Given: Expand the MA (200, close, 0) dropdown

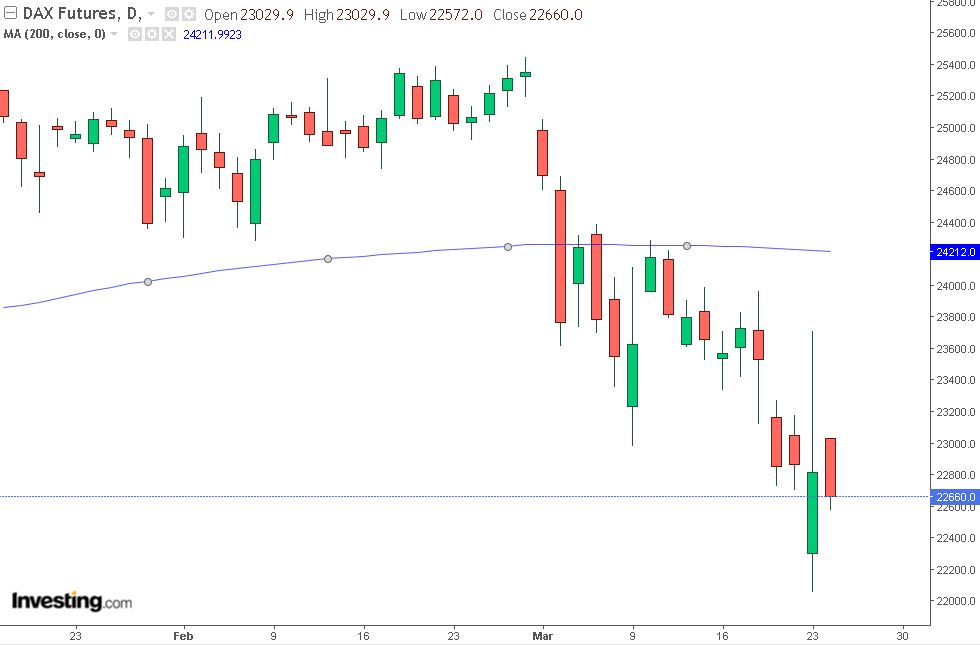Looking at the screenshot, I should 113,33.
